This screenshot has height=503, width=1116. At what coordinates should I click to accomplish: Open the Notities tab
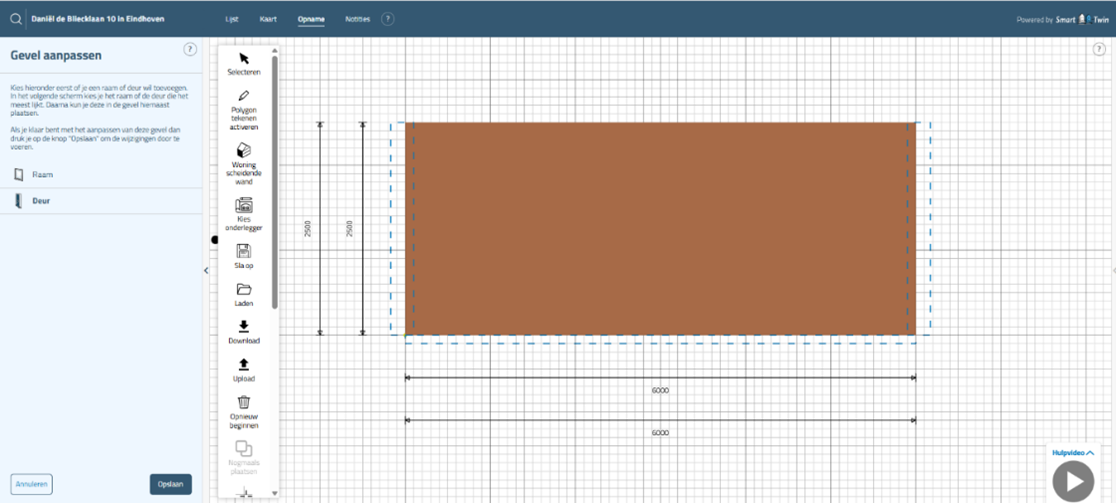(357, 19)
